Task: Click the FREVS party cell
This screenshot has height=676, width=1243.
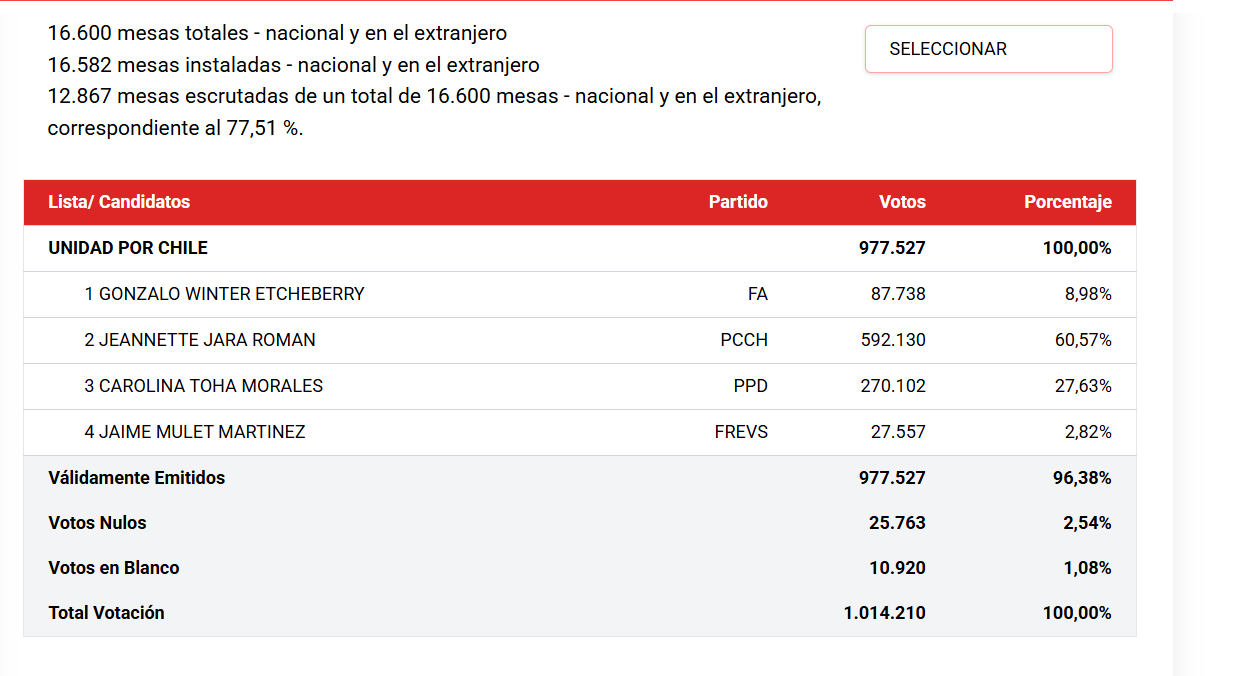Action: (741, 432)
